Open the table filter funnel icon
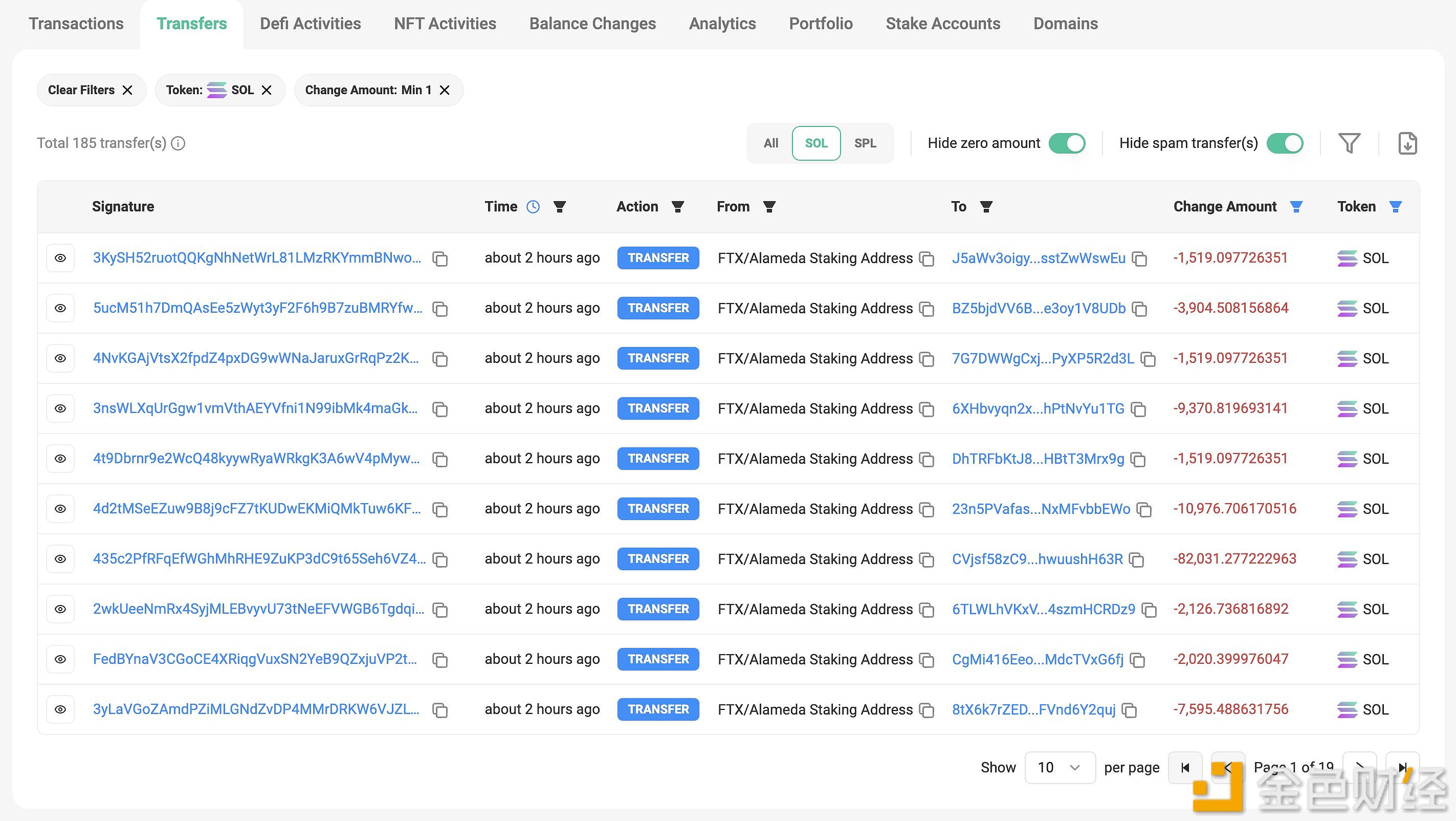The height and width of the screenshot is (821, 1456). point(1349,143)
